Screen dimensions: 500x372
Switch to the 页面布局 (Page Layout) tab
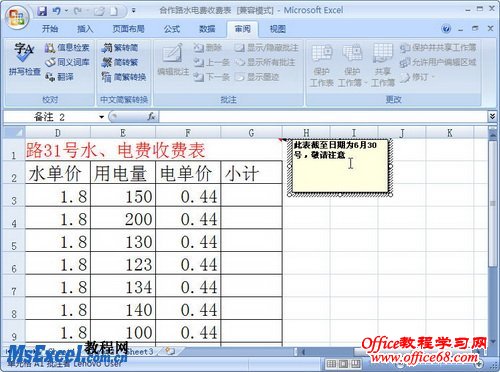(x=128, y=29)
